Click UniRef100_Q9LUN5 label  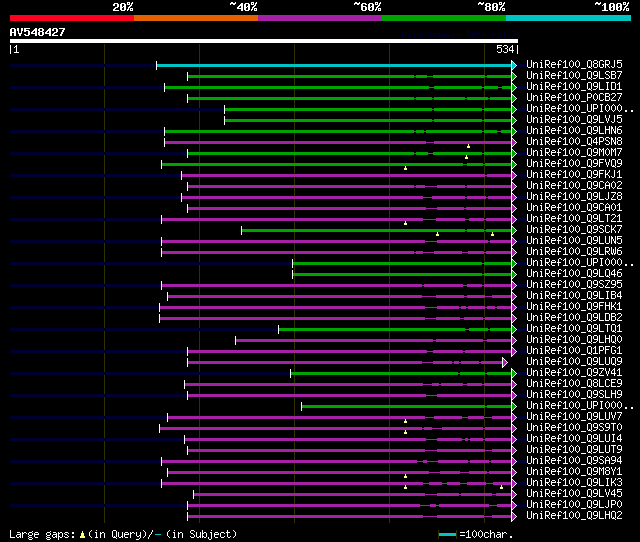[x=574, y=241]
